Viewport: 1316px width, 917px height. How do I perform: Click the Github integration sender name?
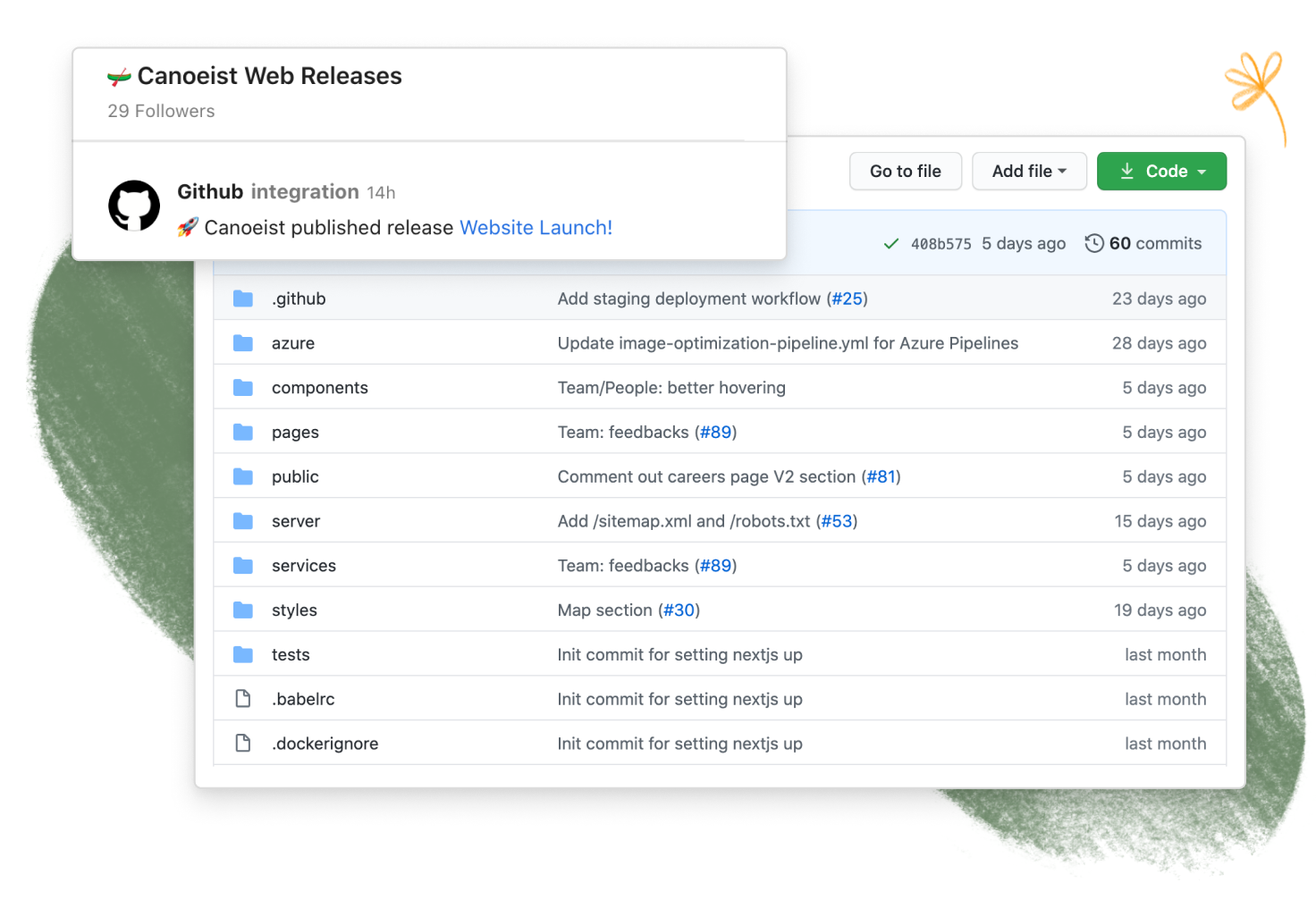click(x=268, y=192)
